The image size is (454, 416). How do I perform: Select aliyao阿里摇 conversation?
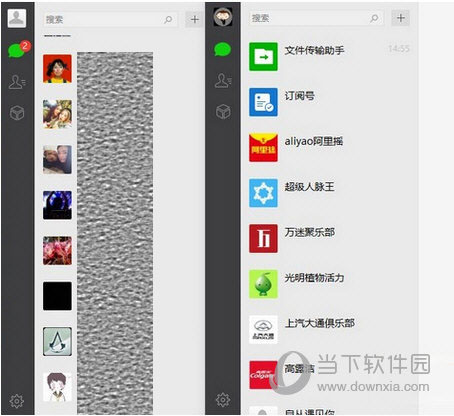pyautogui.click(x=330, y=147)
